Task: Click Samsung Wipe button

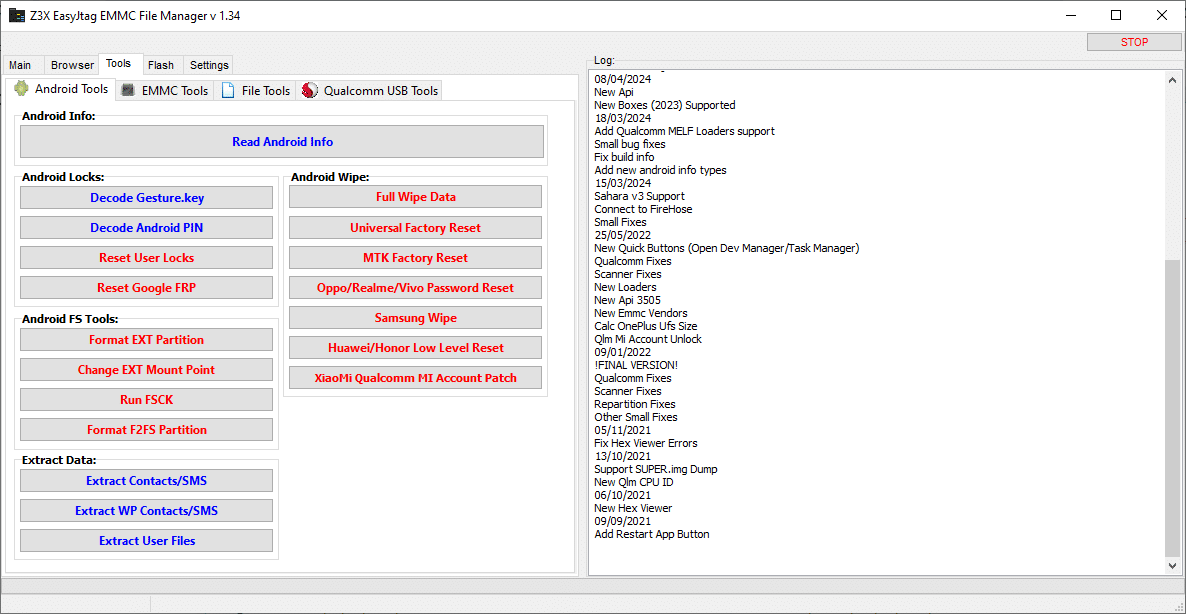Action: (415, 318)
